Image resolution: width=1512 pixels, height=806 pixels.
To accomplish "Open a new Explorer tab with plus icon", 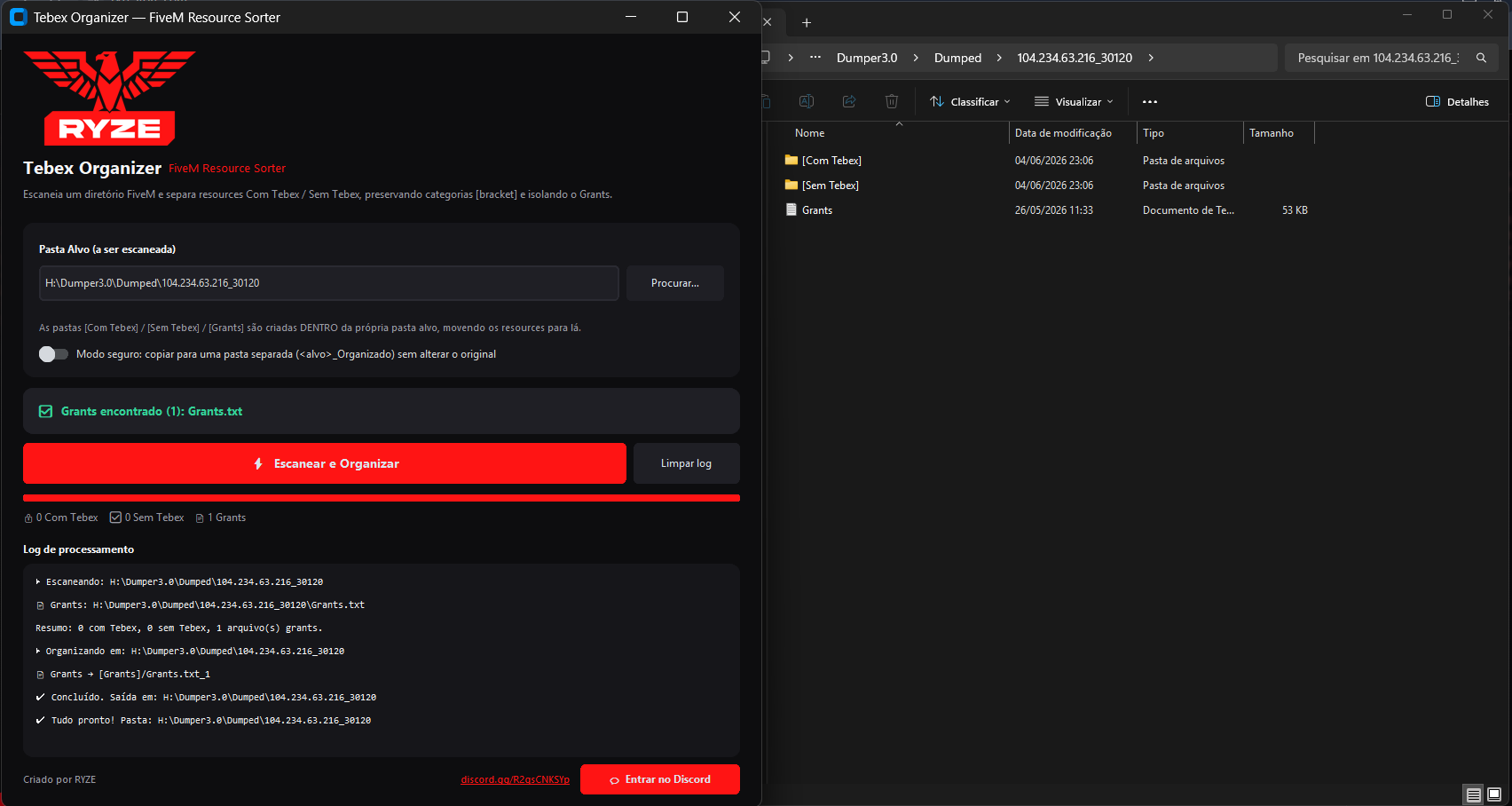I will point(807,22).
